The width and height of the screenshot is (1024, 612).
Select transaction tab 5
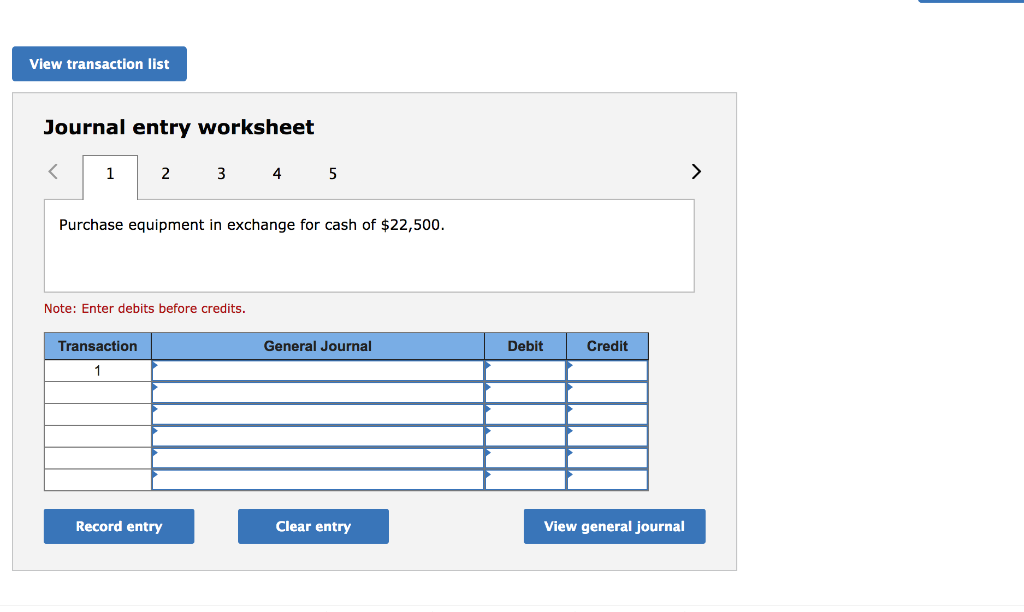click(332, 173)
